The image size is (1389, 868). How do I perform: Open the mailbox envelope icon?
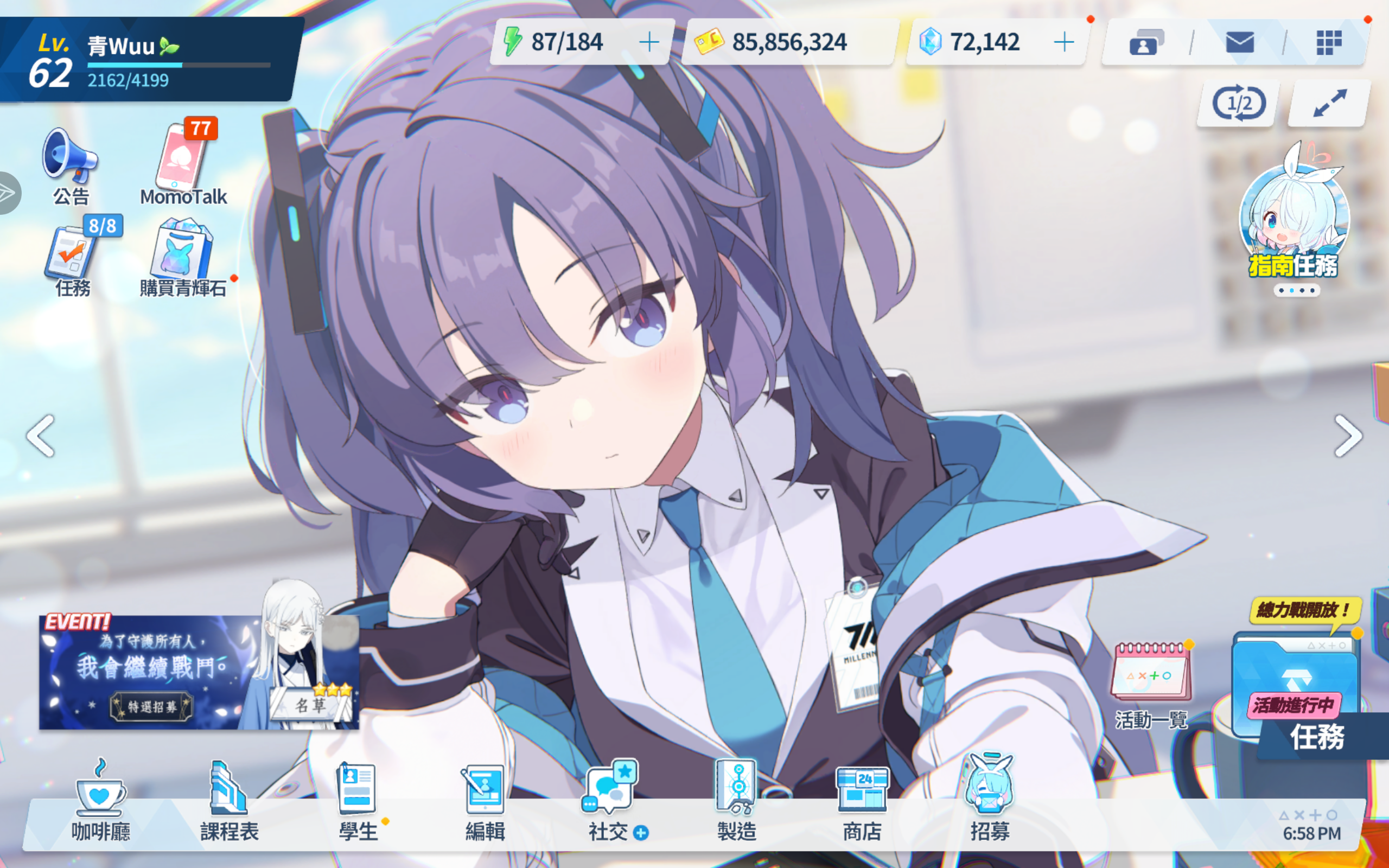tap(1239, 42)
